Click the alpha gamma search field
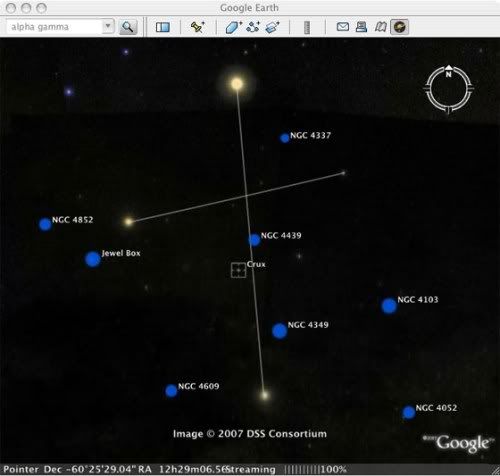Image resolution: width=500 pixels, height=476 pixels. pos(54,27)
